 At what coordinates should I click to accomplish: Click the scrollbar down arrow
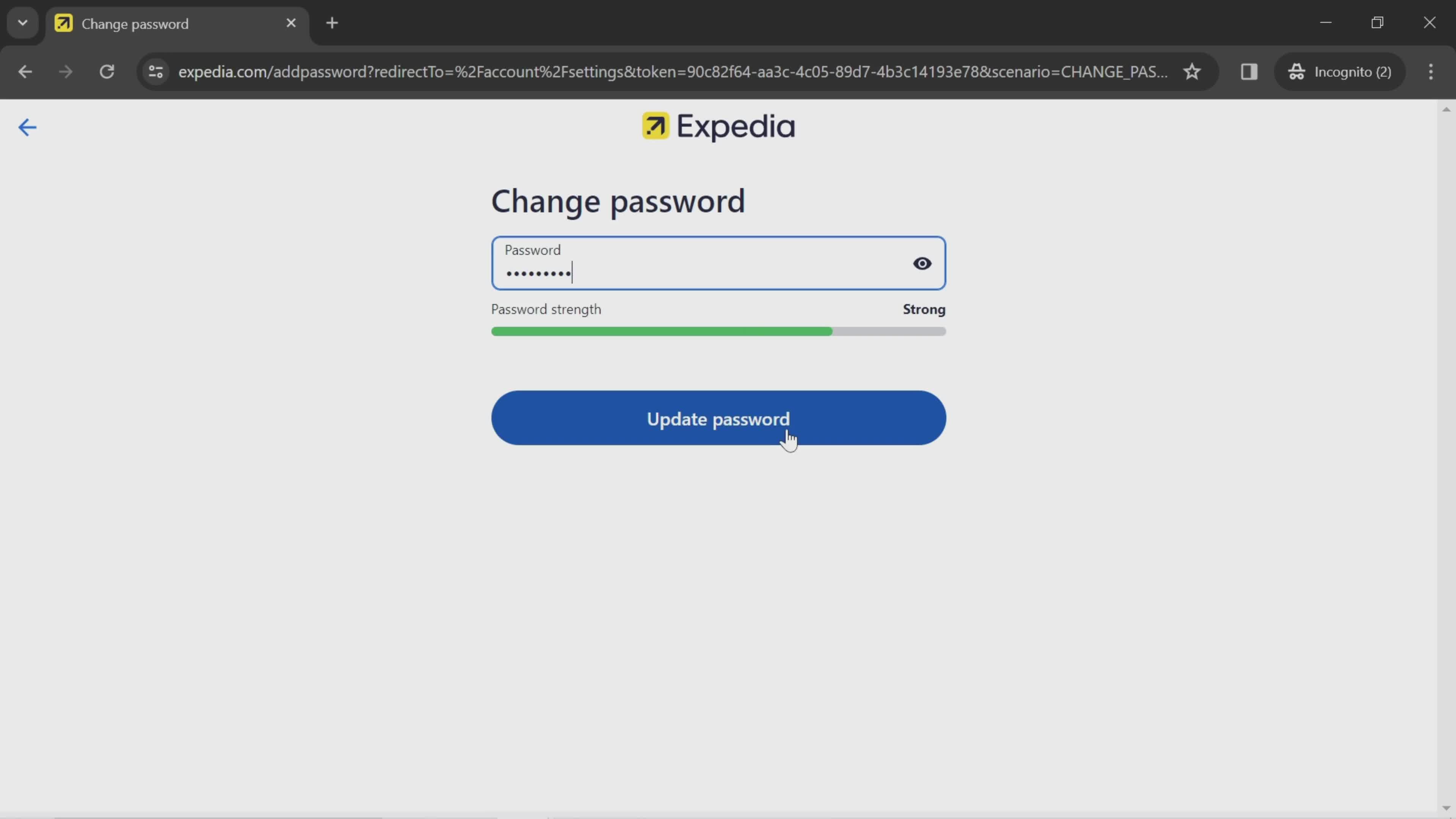click(1447, 808)
